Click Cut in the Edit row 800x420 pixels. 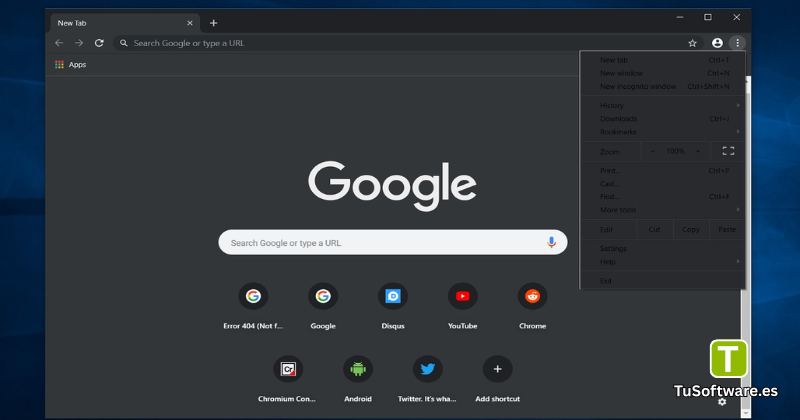pos(655,230)
